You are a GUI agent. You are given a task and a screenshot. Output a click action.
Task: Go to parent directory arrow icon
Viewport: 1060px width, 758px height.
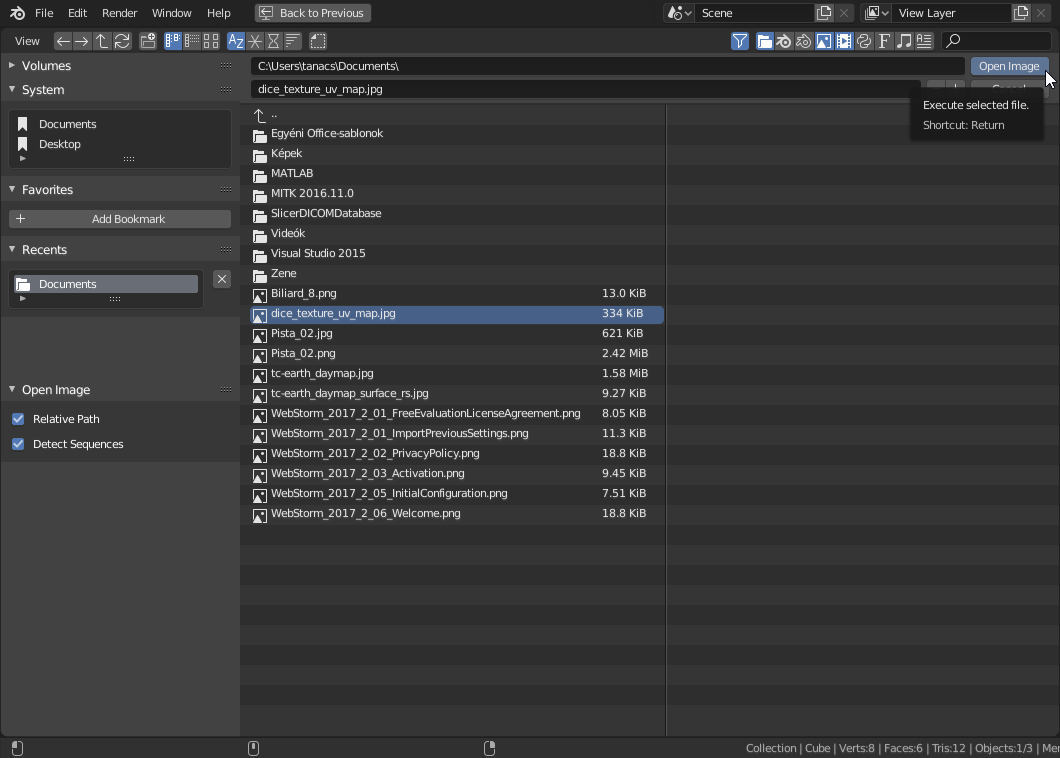pyautogui.click(x=102, y=41)
